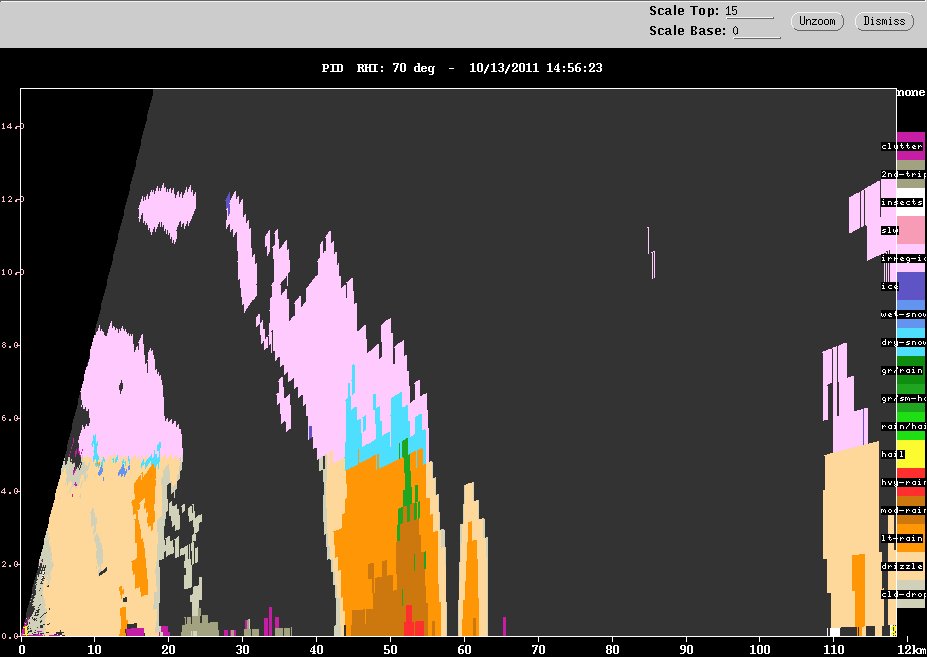This screenshot has height=657, width=927.
Task: Click the ice purple legend color
Action: click(910, 286)
